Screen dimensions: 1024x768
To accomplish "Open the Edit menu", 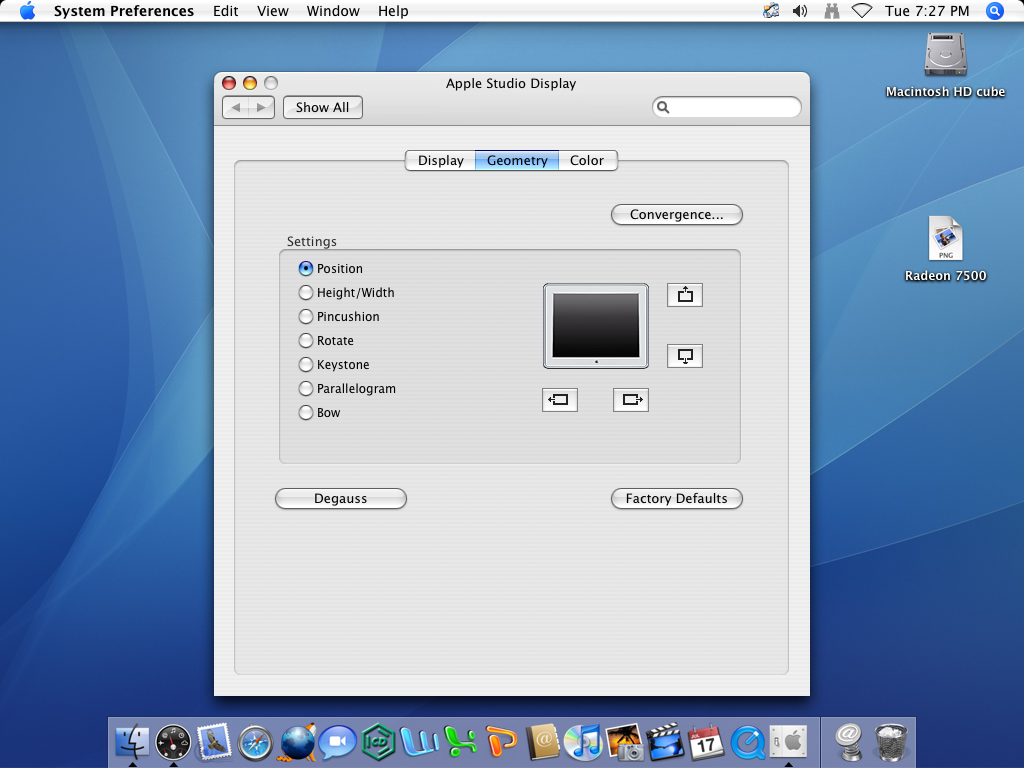I will pyautogui.click(x=225, y=11).
